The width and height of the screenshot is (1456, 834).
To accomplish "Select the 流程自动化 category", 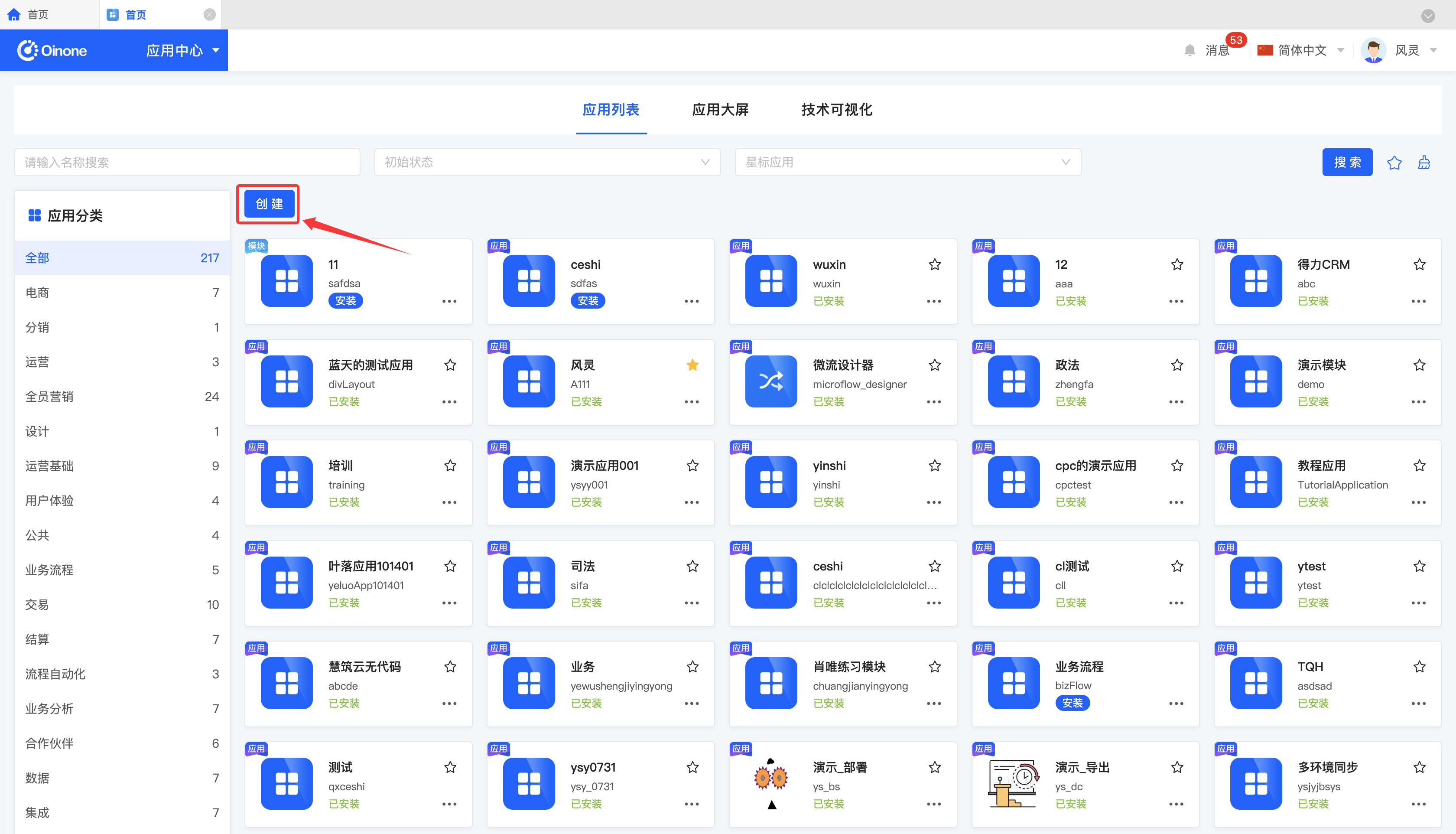I will pyautogui.click(x=122, y=674).
